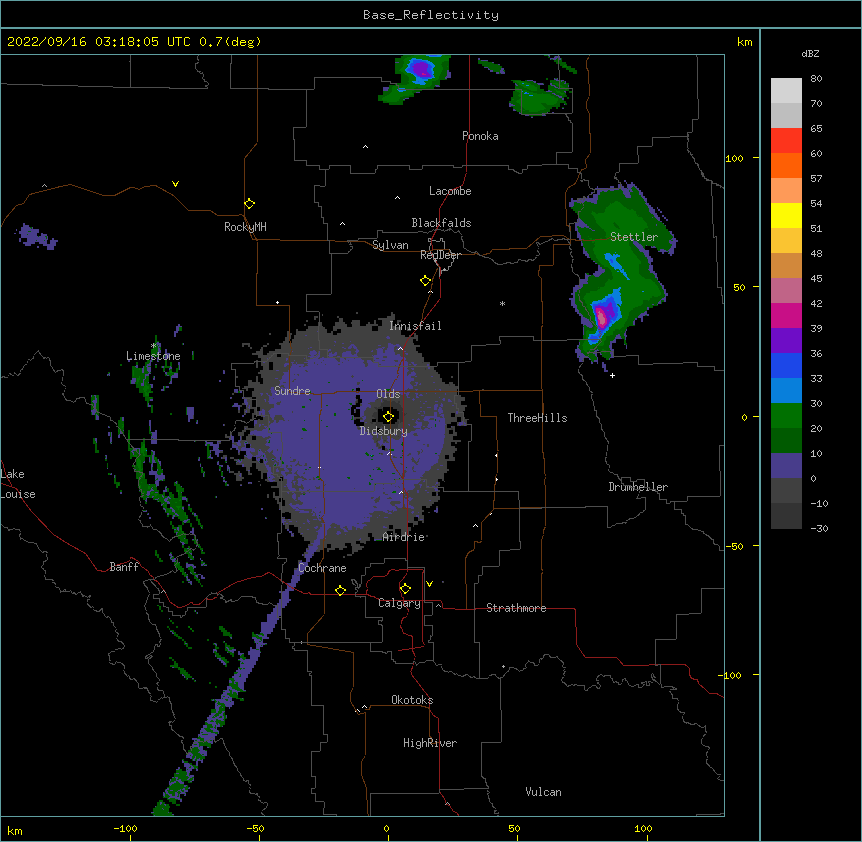Click the Innisfail label
The height and width of the screenshot is (842, 862).
[415, 326]
